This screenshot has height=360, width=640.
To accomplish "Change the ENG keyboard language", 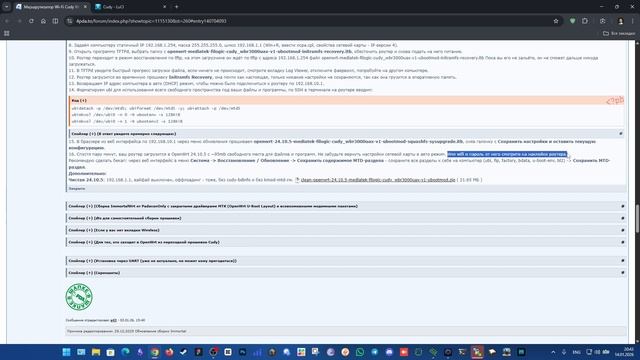I will coord(576,352).
